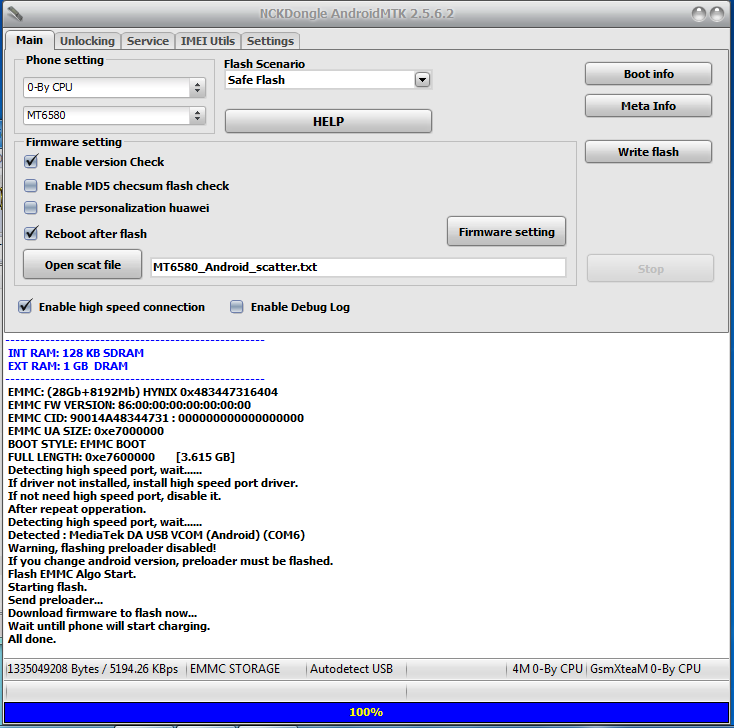Click 'If you change android version' log line
The height and width of the screenshot is (728, 734).
tap(170, 561)
